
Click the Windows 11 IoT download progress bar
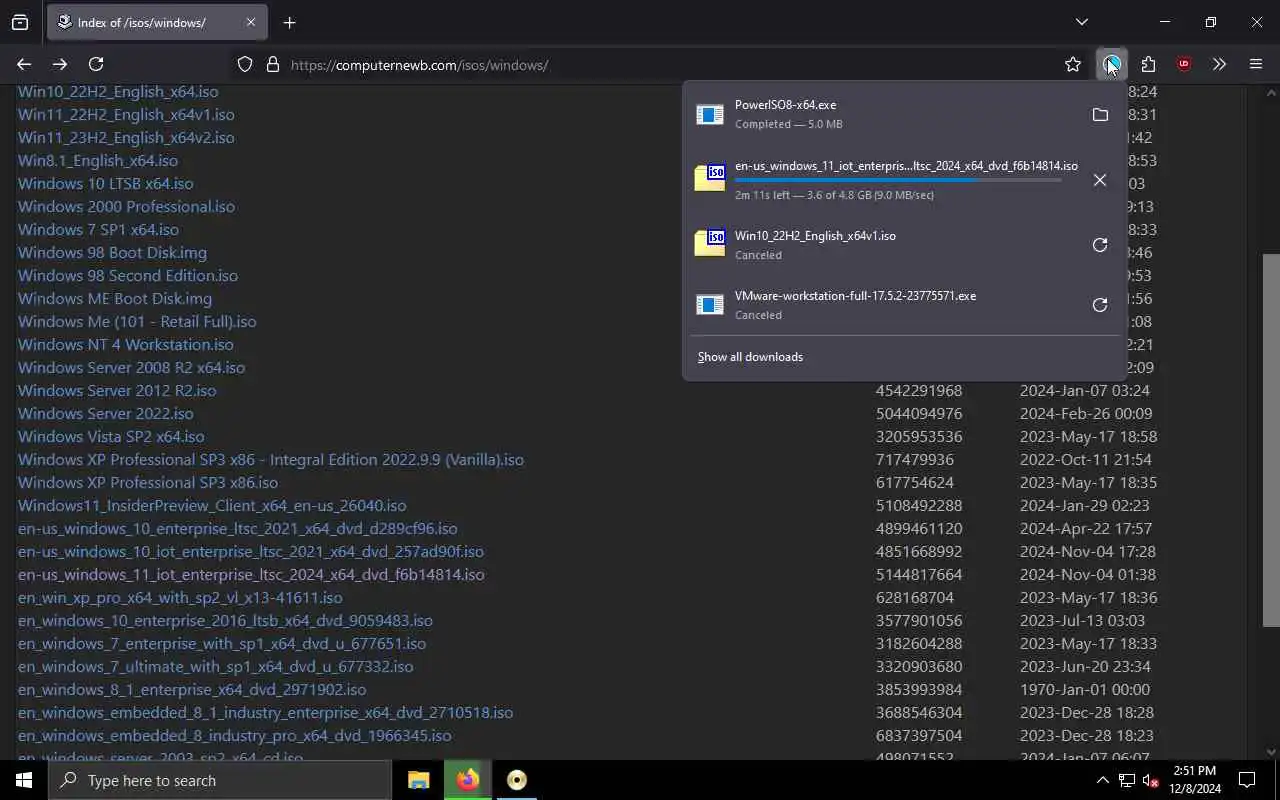pos(898,181)
